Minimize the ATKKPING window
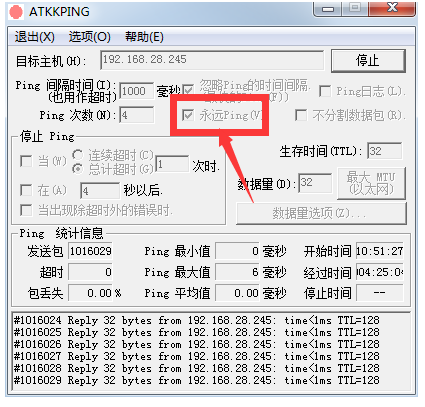 (x=328, y=9)
